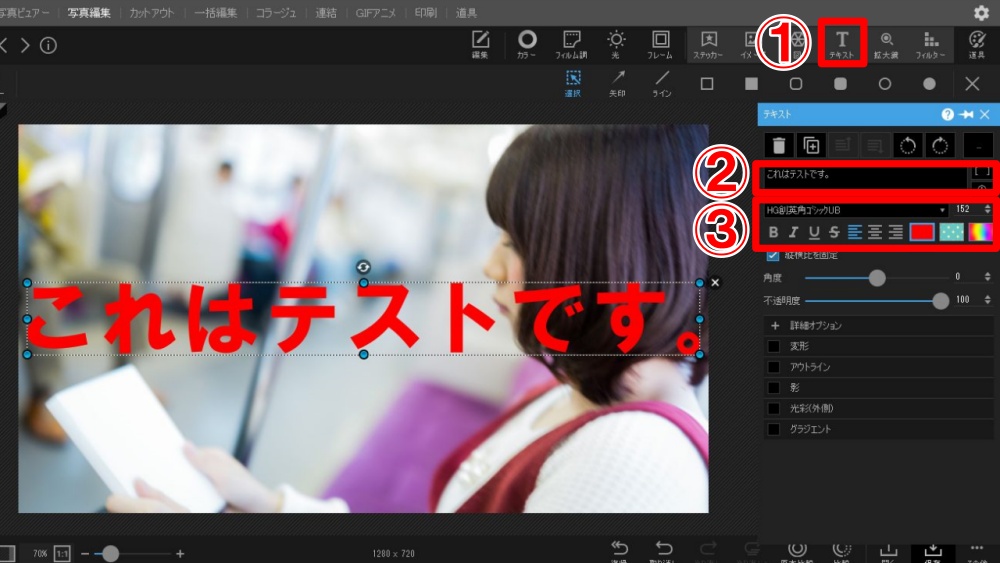Open the フィルム調 (Film) effects tool
The height and width of the screenshot is (563, 1000).
571,44
